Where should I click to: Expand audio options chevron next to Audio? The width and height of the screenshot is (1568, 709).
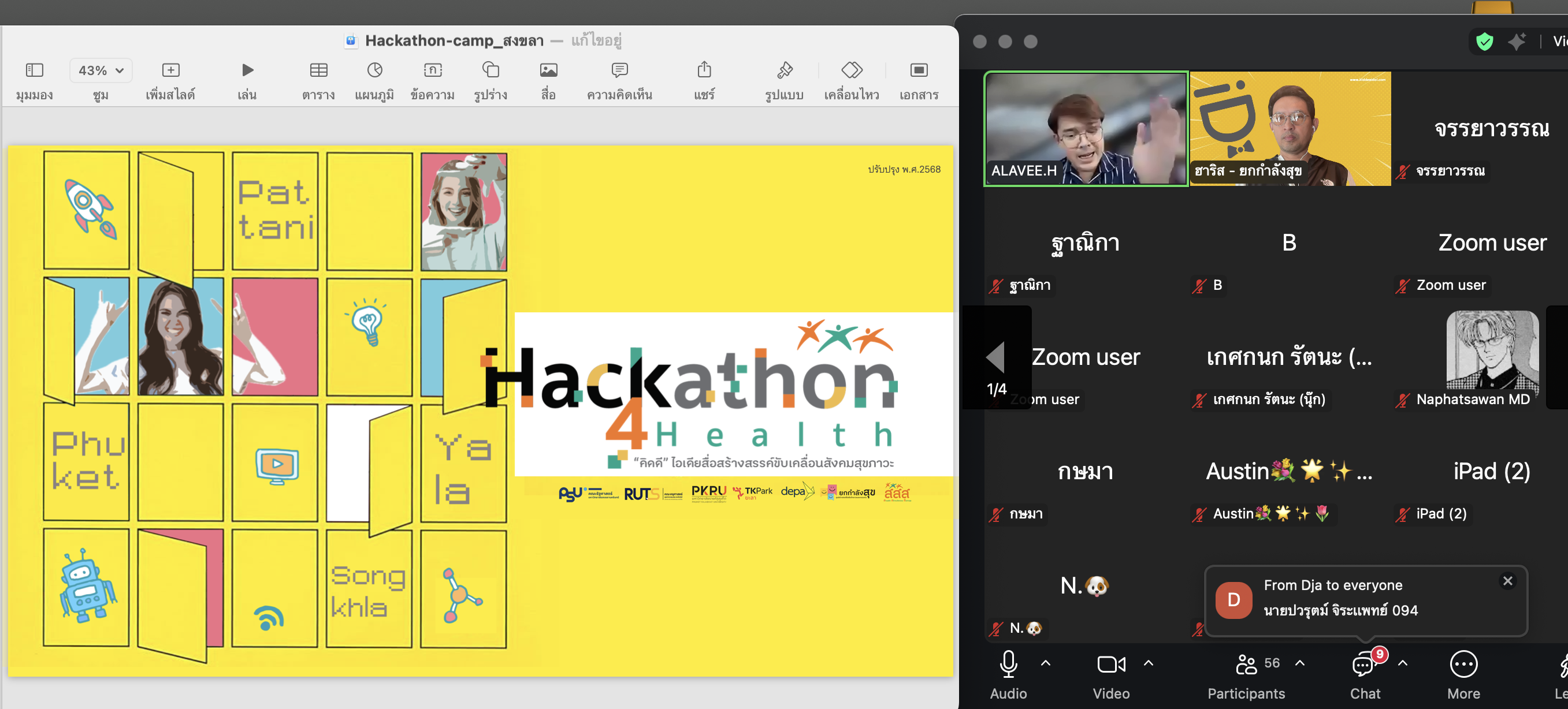tap(1046, 663)
